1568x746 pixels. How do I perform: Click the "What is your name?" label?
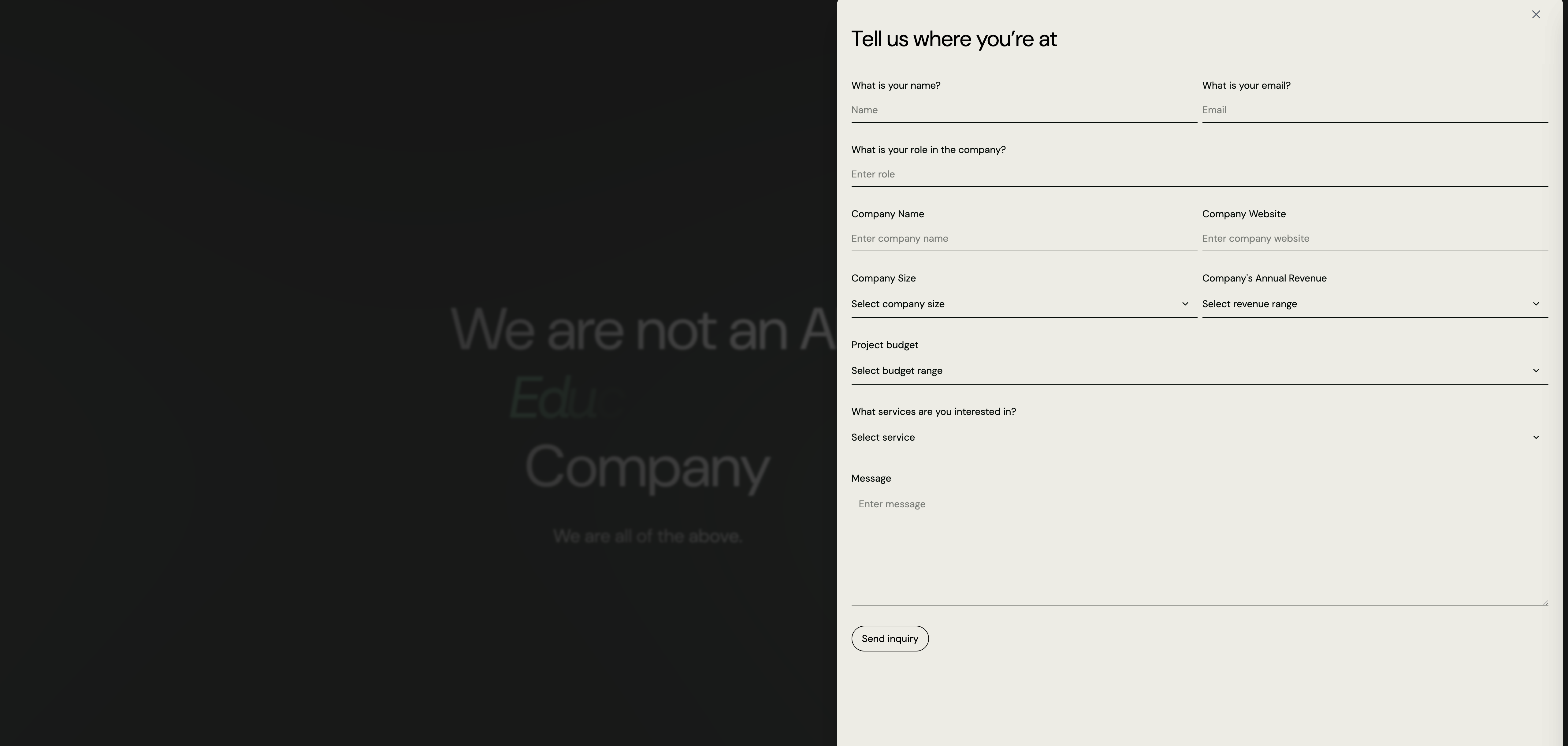tap(895, 86)
